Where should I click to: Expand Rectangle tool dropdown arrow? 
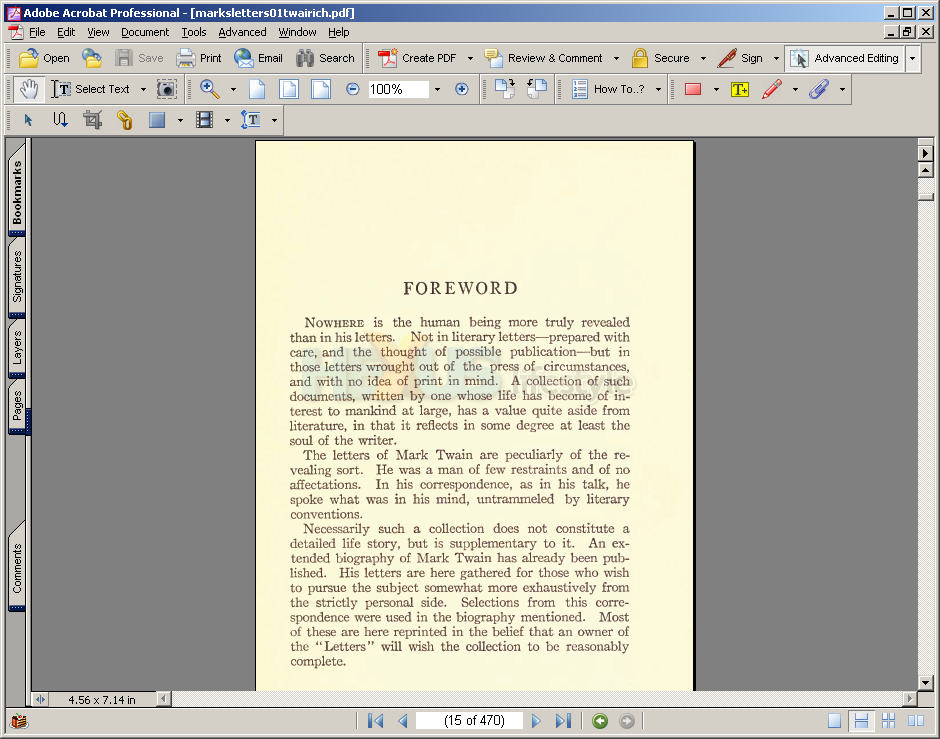coord(716,89)
